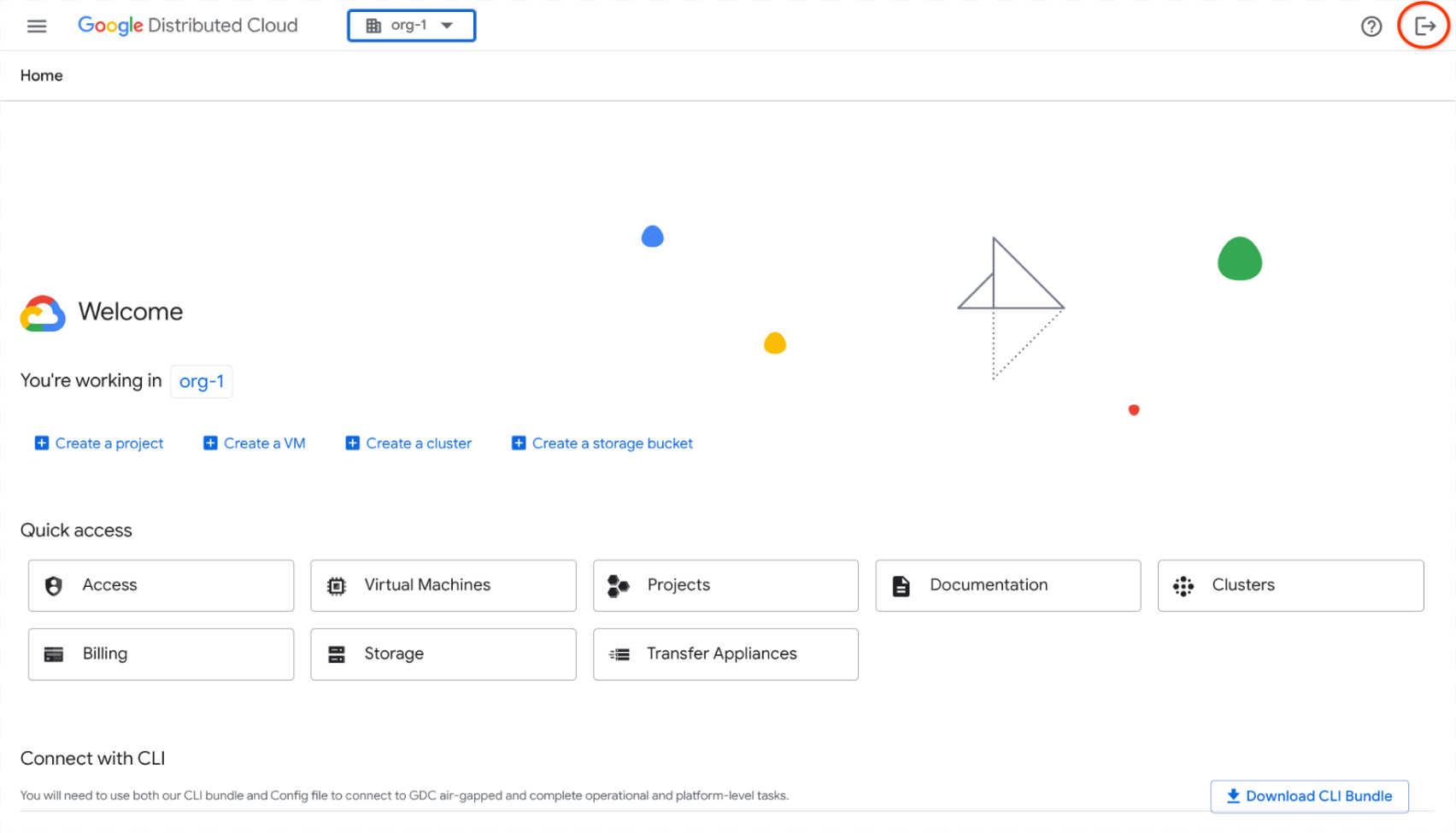Screen dimensions: 1456x833
Task: Open the Billing quick access tile
Action: pyautogui.click(x=161, y=654)
